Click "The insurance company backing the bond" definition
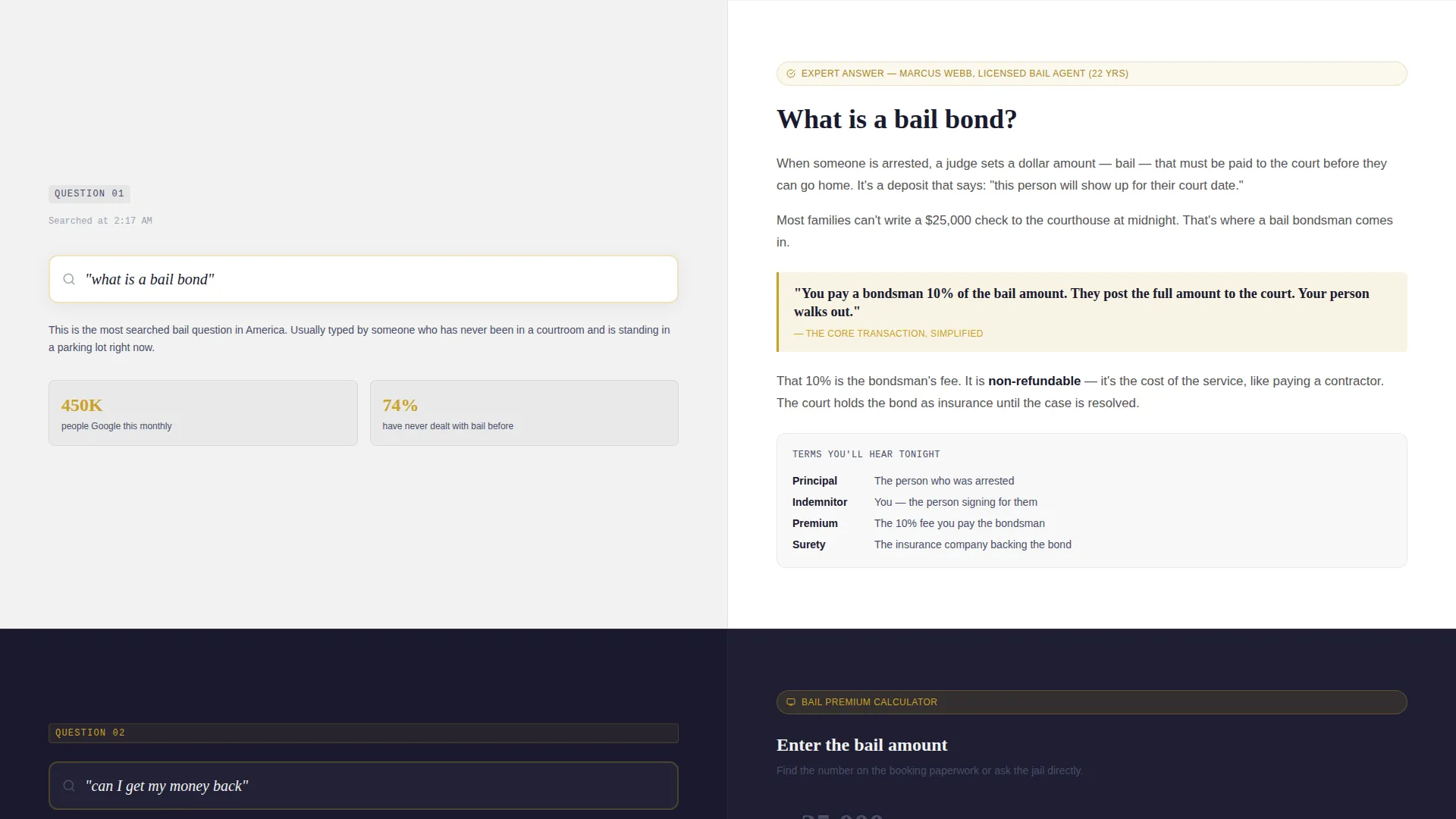This screenshot has height=819, width=1456. point(972,544)
